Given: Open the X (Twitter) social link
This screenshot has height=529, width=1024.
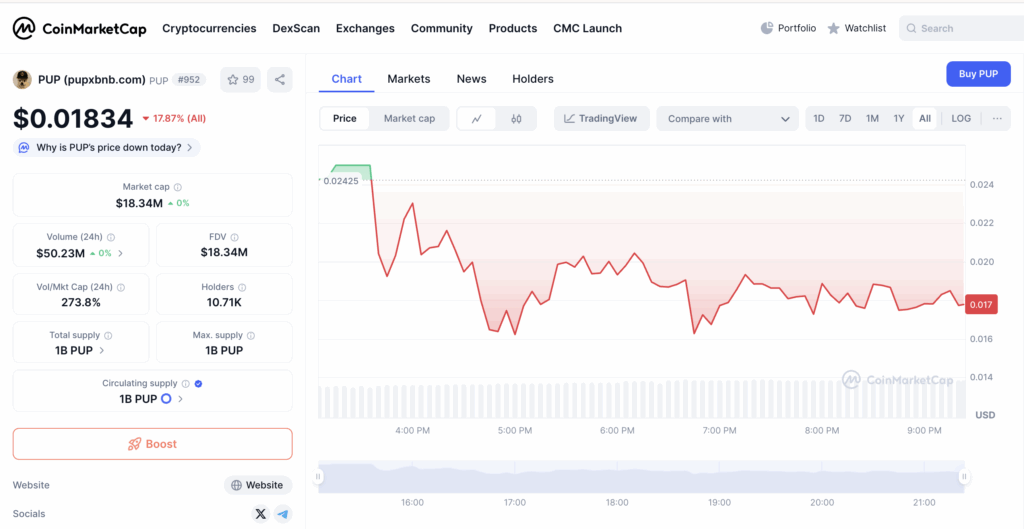Looking at the screenshot, I should click(x=261, y=514).
